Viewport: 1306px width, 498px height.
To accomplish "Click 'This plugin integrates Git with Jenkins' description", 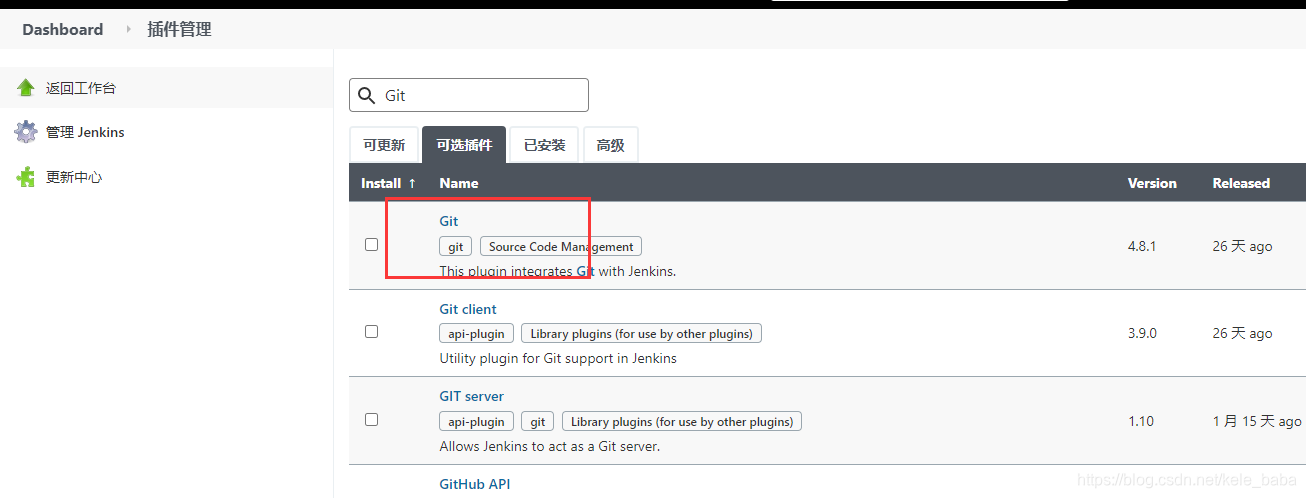I will pyautogui.click(x=558, y=271).
